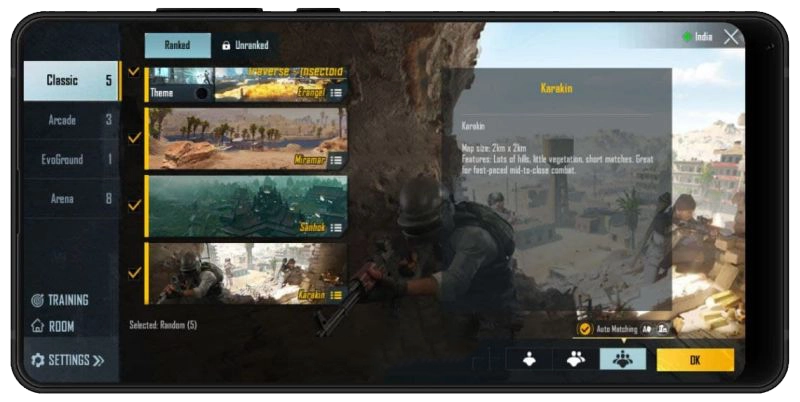Expand the Settings double-chevron arrows

point(98,361)
